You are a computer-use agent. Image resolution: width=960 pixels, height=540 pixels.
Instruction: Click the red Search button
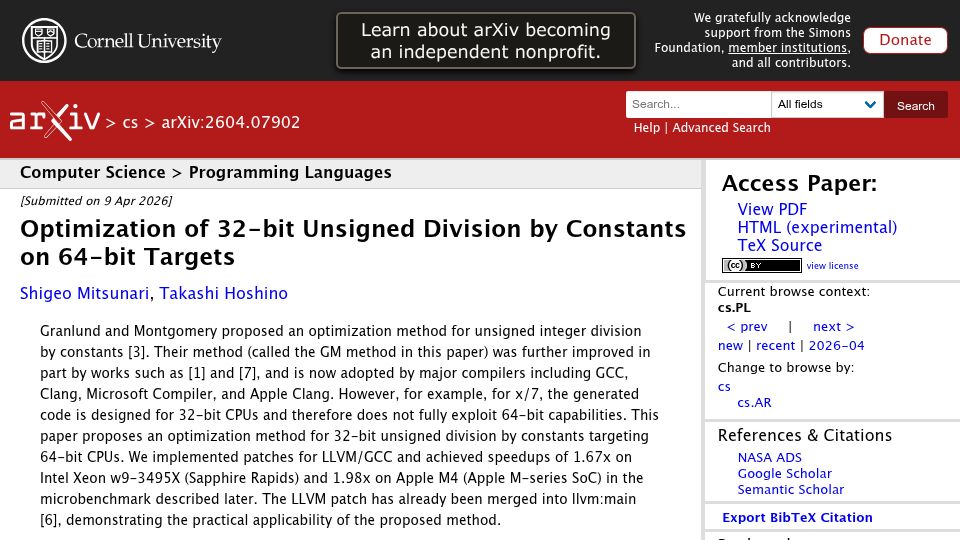coord(915,105)
